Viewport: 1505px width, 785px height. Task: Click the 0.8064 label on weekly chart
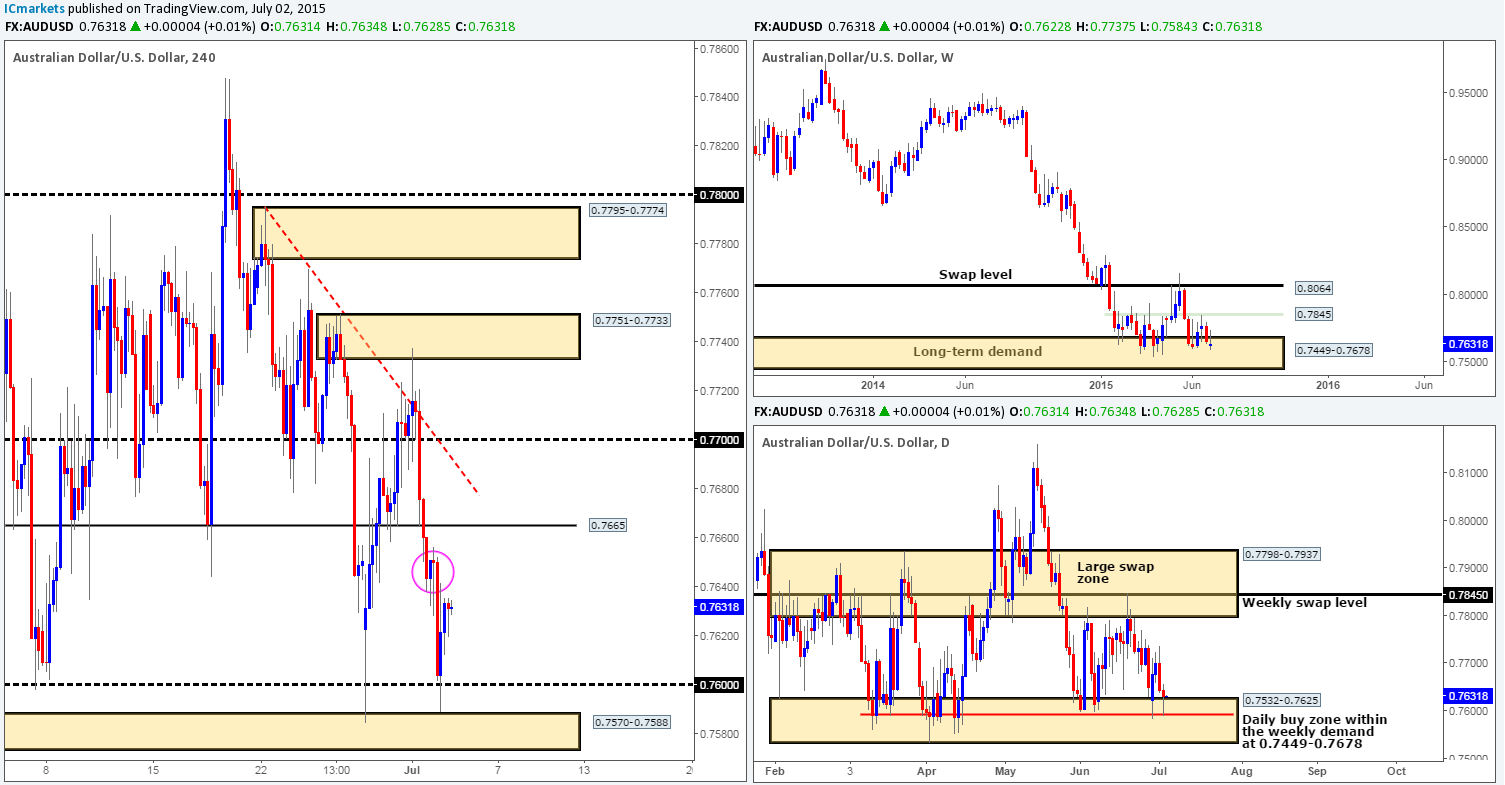click(1314, 288)
